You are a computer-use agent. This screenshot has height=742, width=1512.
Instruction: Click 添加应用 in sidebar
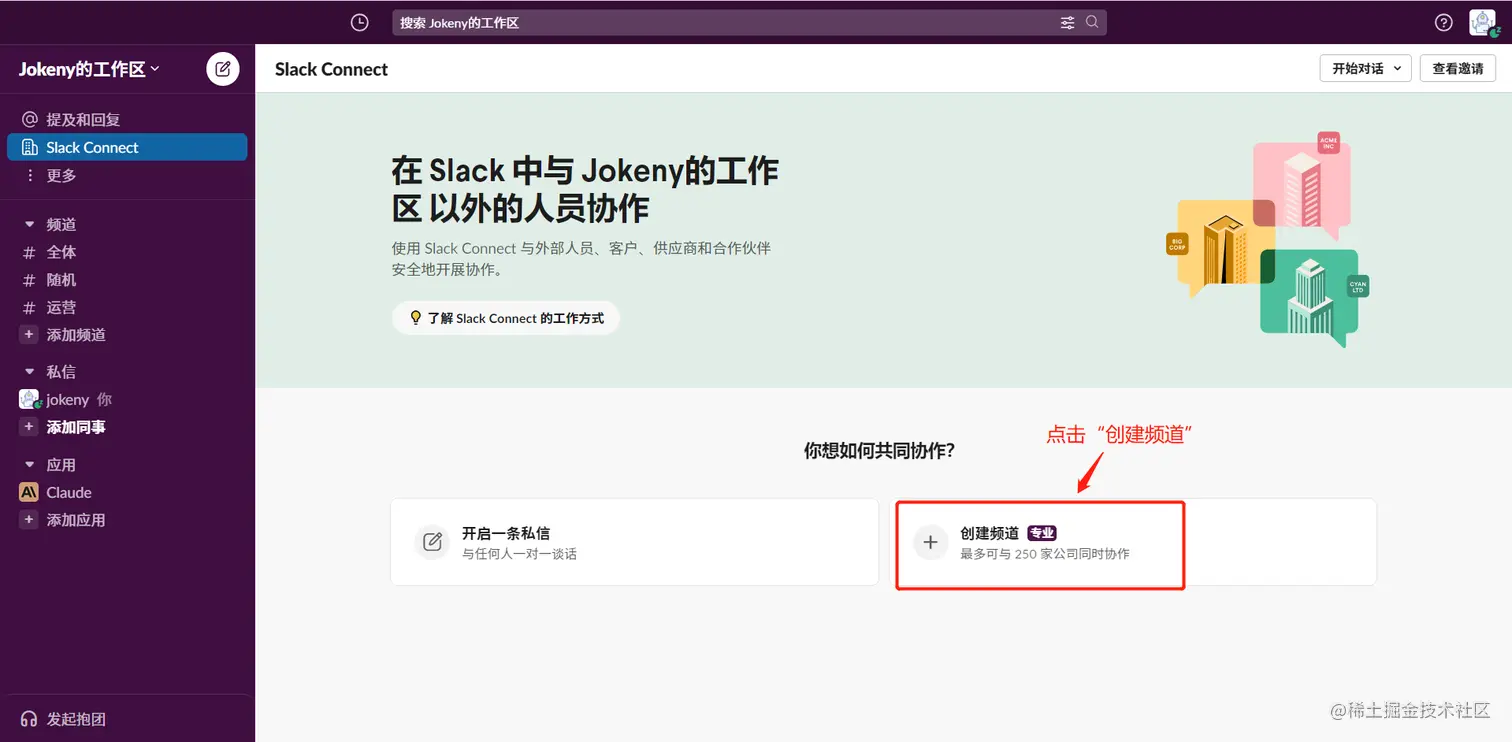click(x=127, y=520)
